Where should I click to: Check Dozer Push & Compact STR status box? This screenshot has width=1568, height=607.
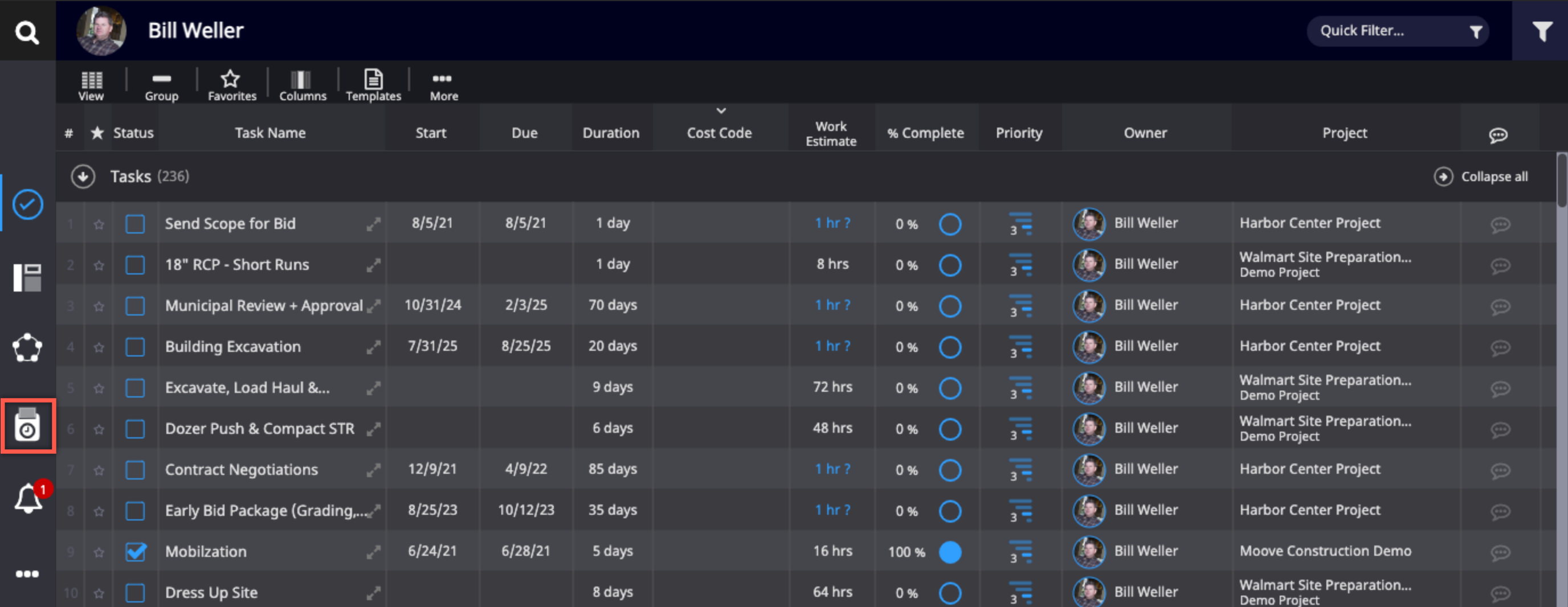click(x=135, y=429)
